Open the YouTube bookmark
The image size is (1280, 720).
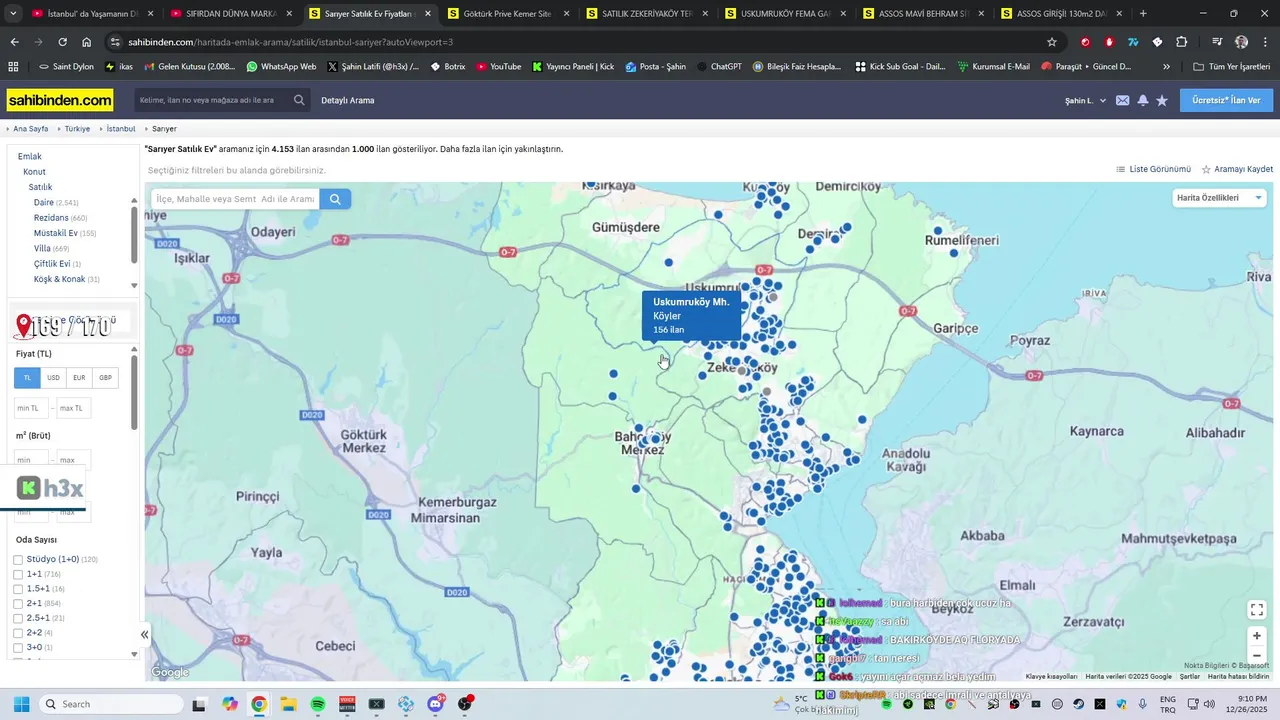[498, 66]
